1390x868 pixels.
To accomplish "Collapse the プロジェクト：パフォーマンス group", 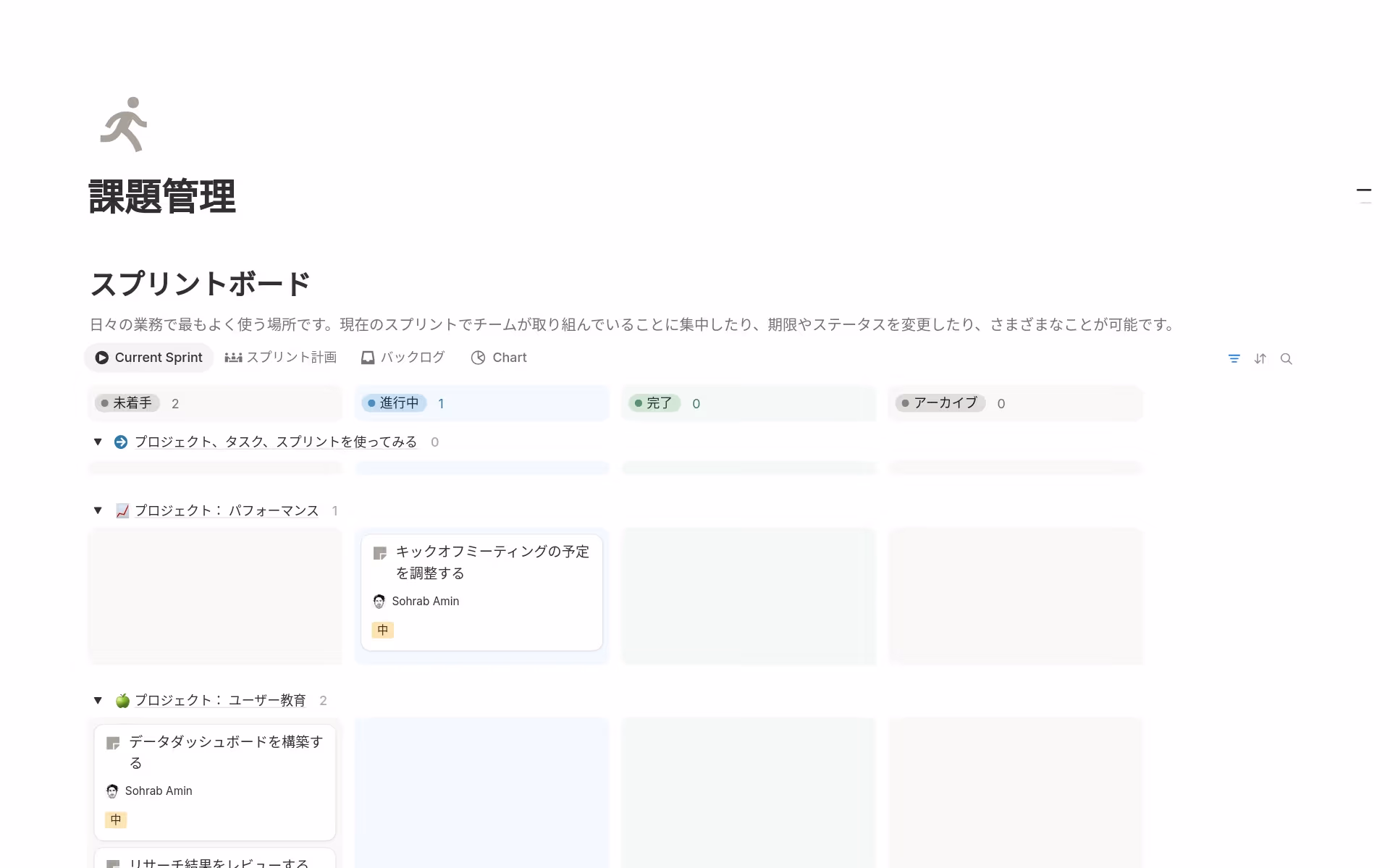I will [x=98, y=510].
